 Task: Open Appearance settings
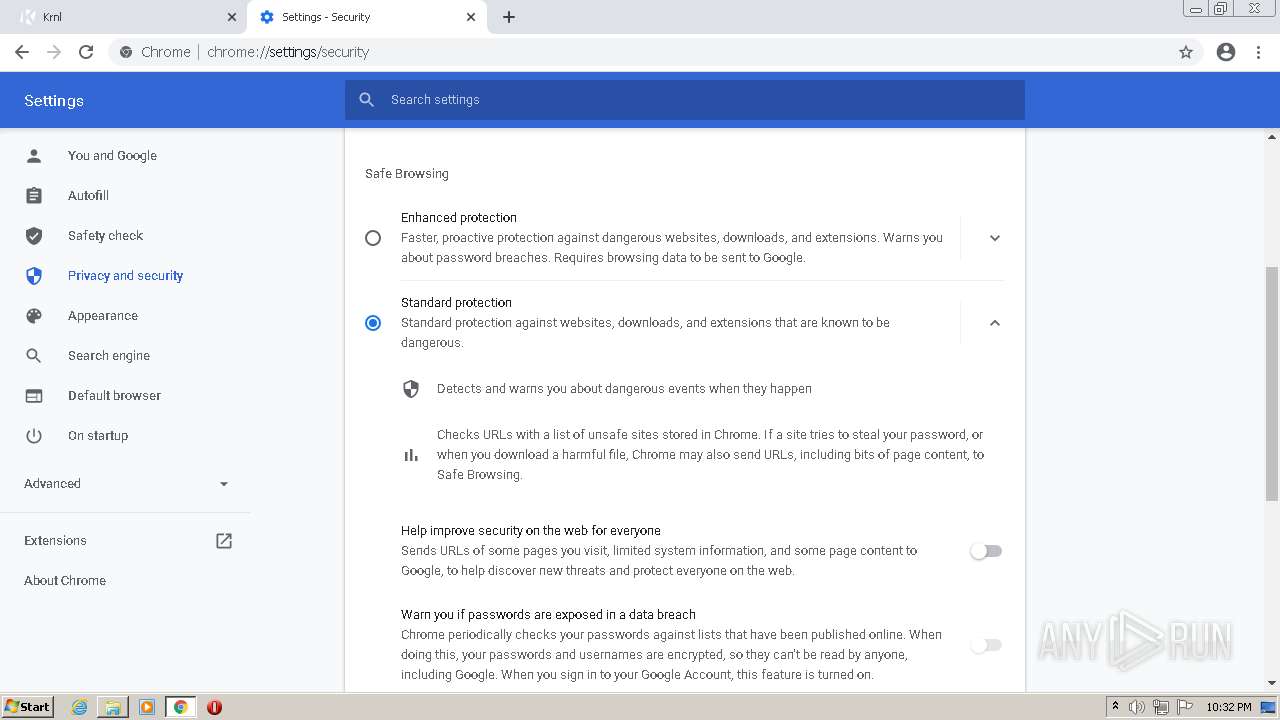pyautogui.click(x=102, y=316)
